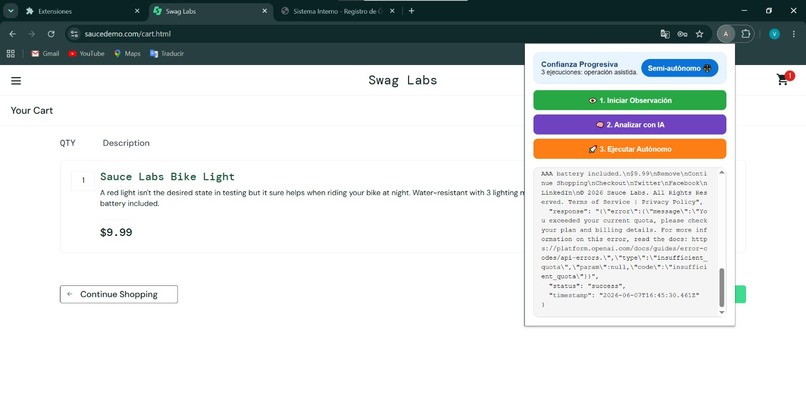Click the log panel scrollbar thumb
Image resolution: width=806 pixels, height=418 pixels.
(722, 287)
